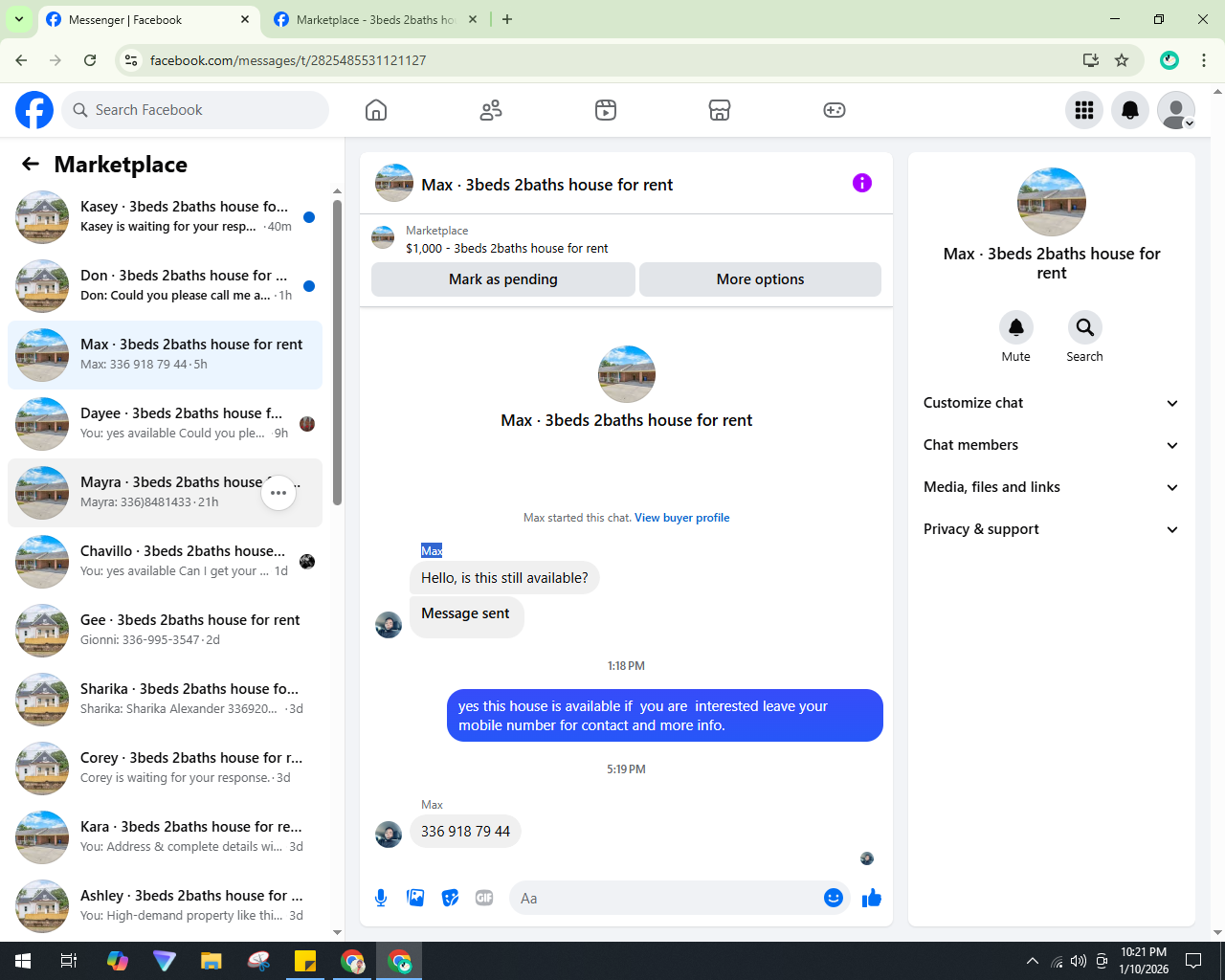
Task: Open the taskbar clock showing 10:21 PM
Action: [x=1144, y=961]
